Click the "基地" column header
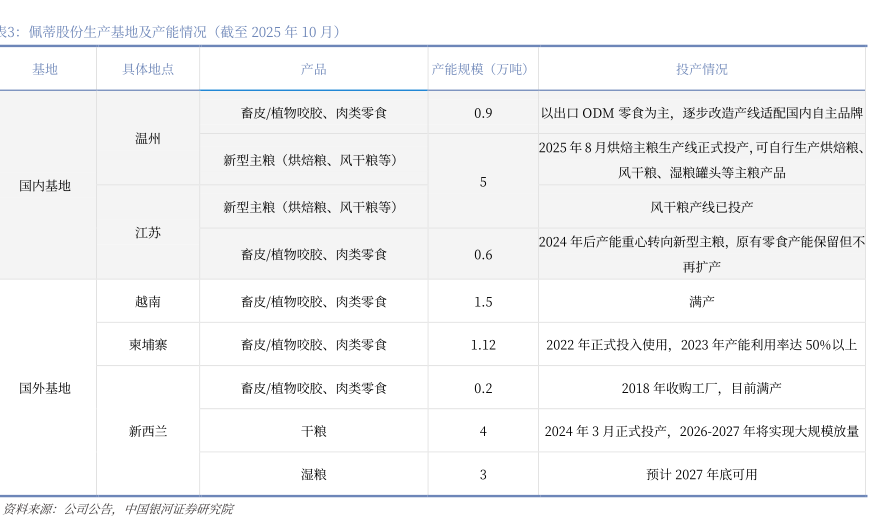 45,69
